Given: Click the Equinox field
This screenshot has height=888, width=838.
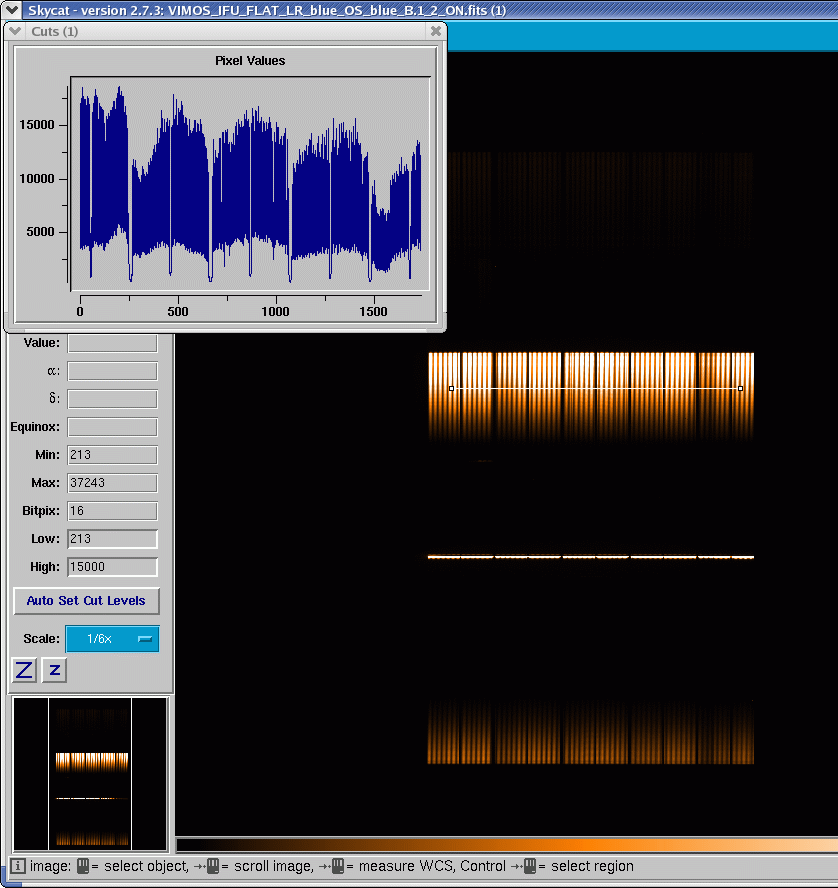Looking at the screenshot, I should [x=112, y=427].
